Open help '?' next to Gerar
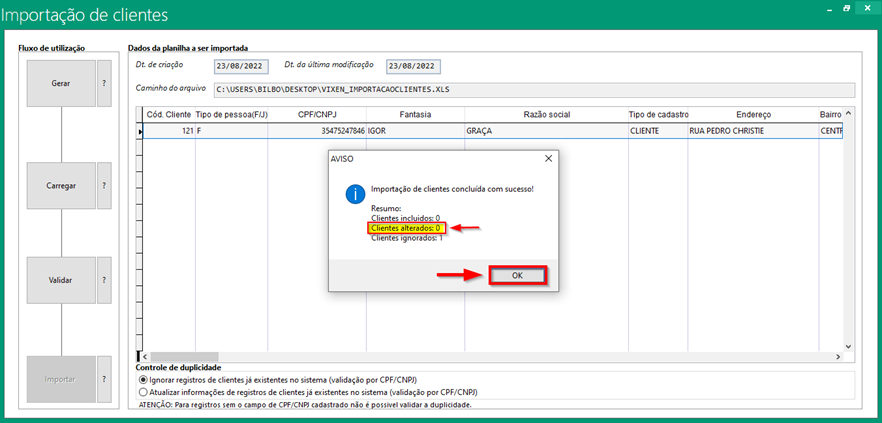 coord(104,83)
